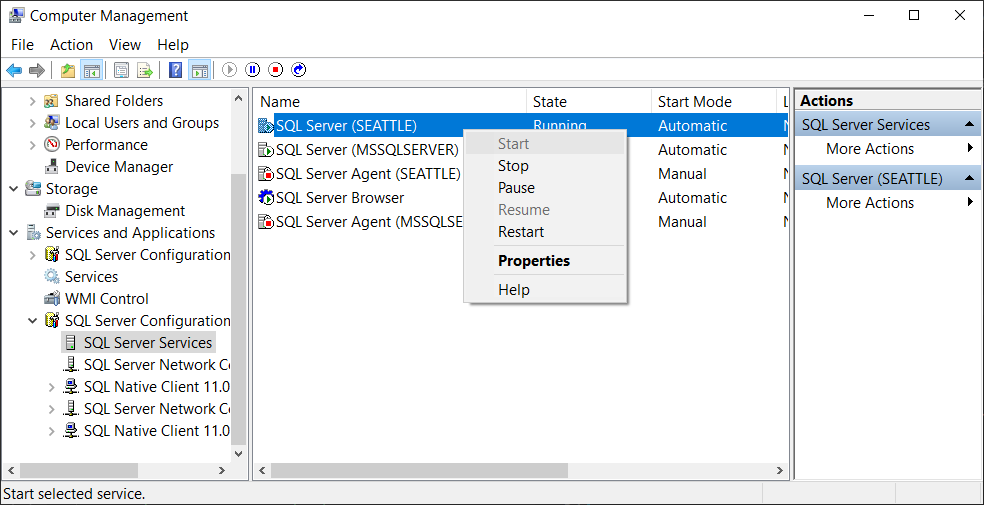Image resolution: width=984 pixels, height=505 pixels.
Task: Expand the Performance tree node
Action: 33,145
